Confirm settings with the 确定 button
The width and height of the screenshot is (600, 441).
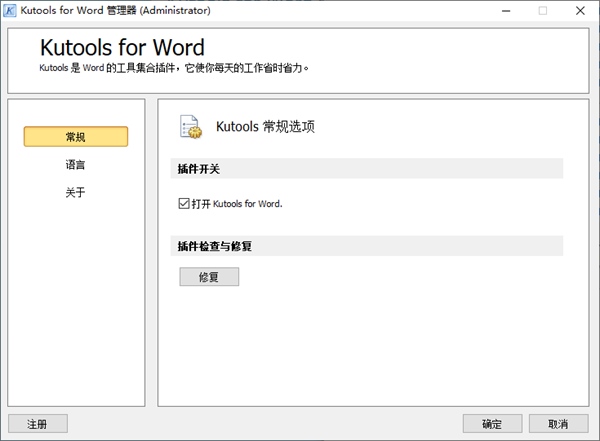[492, 424]
